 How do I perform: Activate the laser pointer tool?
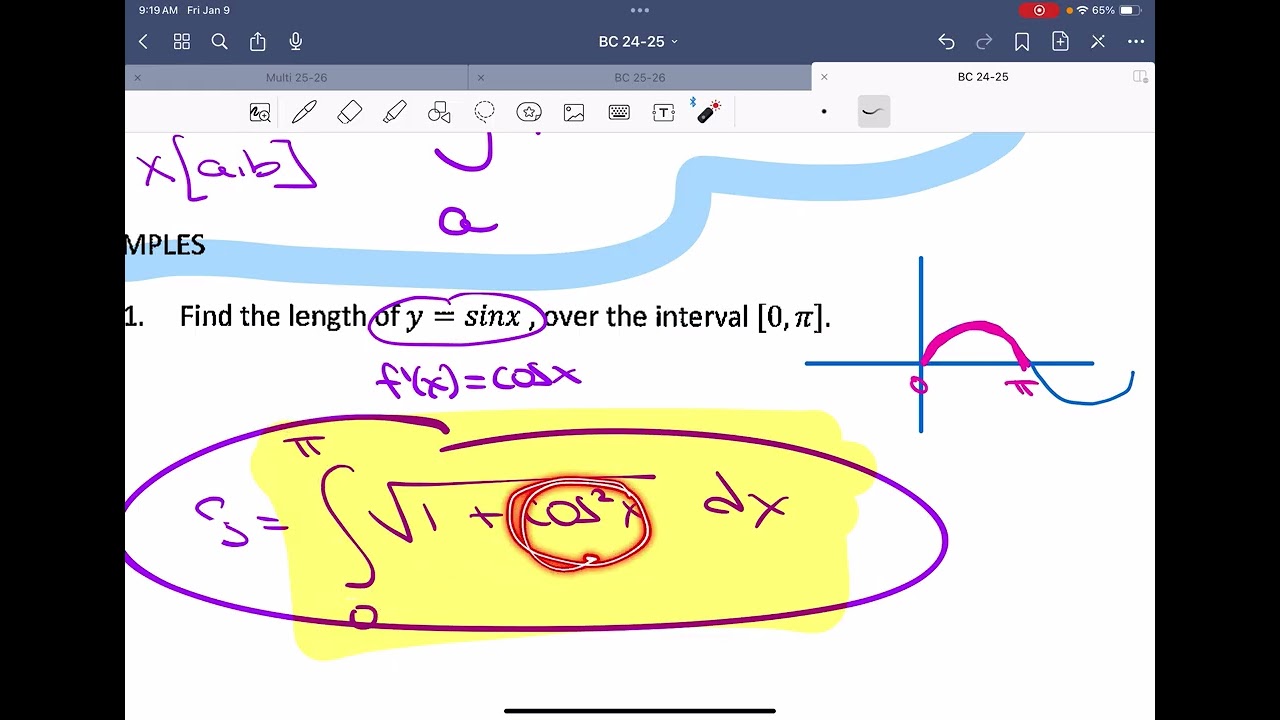[709, 111]
